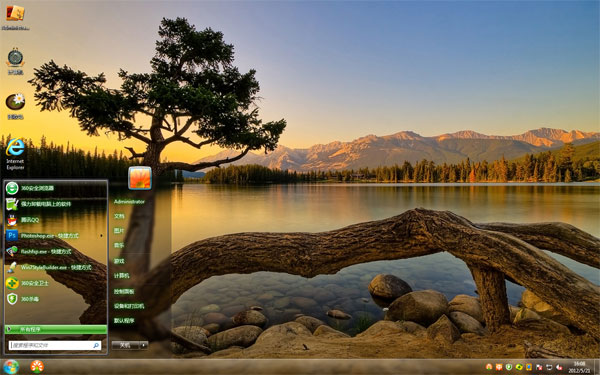Launch 360安全卫士 from Start menu
This screenshot has height=375, width=600.
click(55, 283)
